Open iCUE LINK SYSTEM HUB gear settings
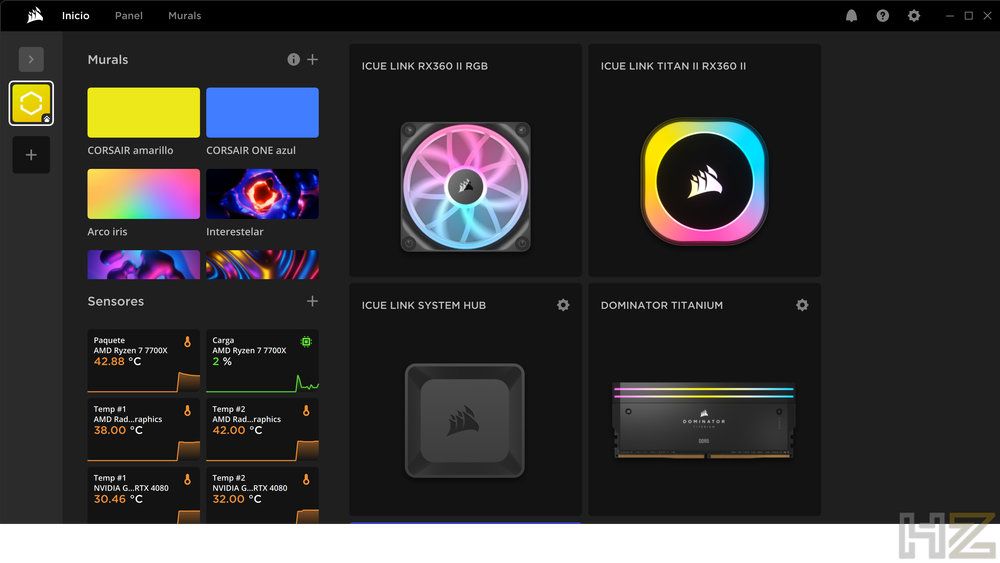1000x563 pixels. coord(563,305)
